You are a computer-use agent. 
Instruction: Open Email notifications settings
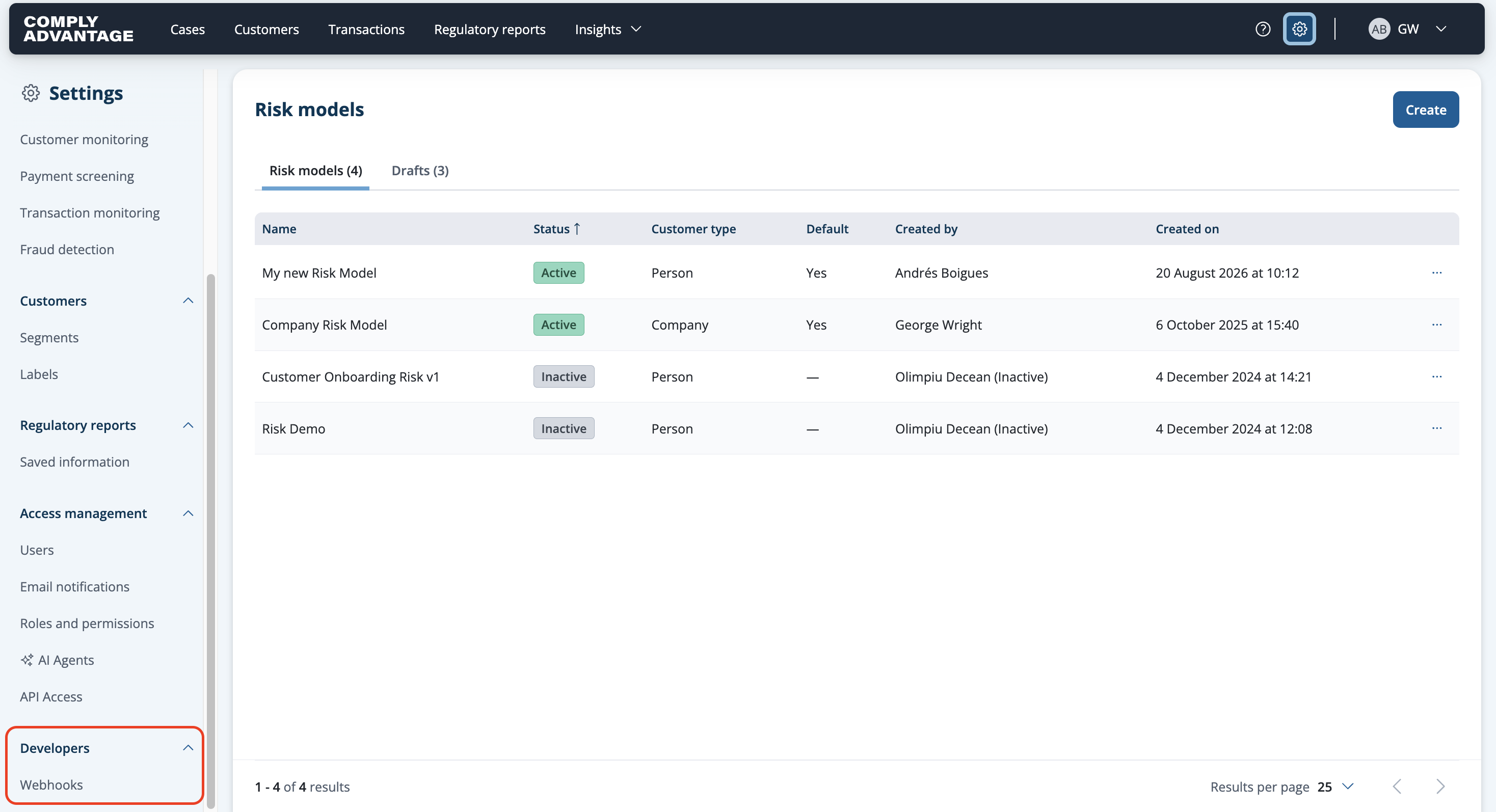[75, 586]
